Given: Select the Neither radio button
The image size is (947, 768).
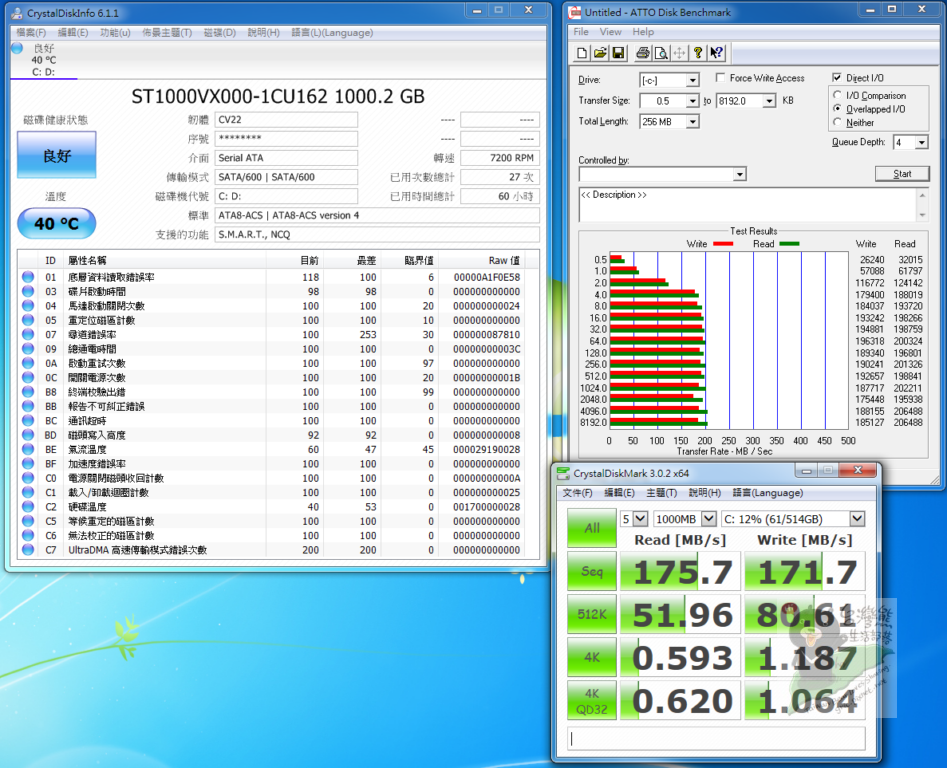Looking at the screenshot, I should click(x=837, y=123).
